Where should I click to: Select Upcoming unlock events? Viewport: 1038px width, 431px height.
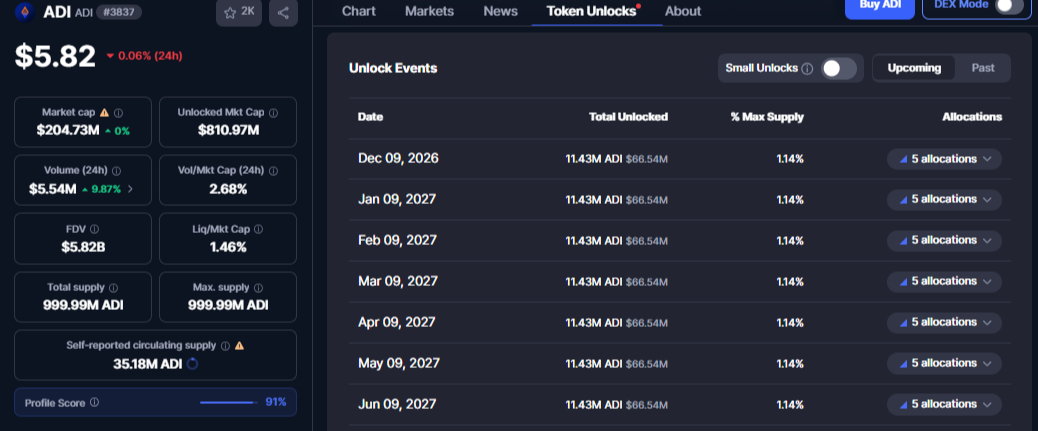coord(914,68)
